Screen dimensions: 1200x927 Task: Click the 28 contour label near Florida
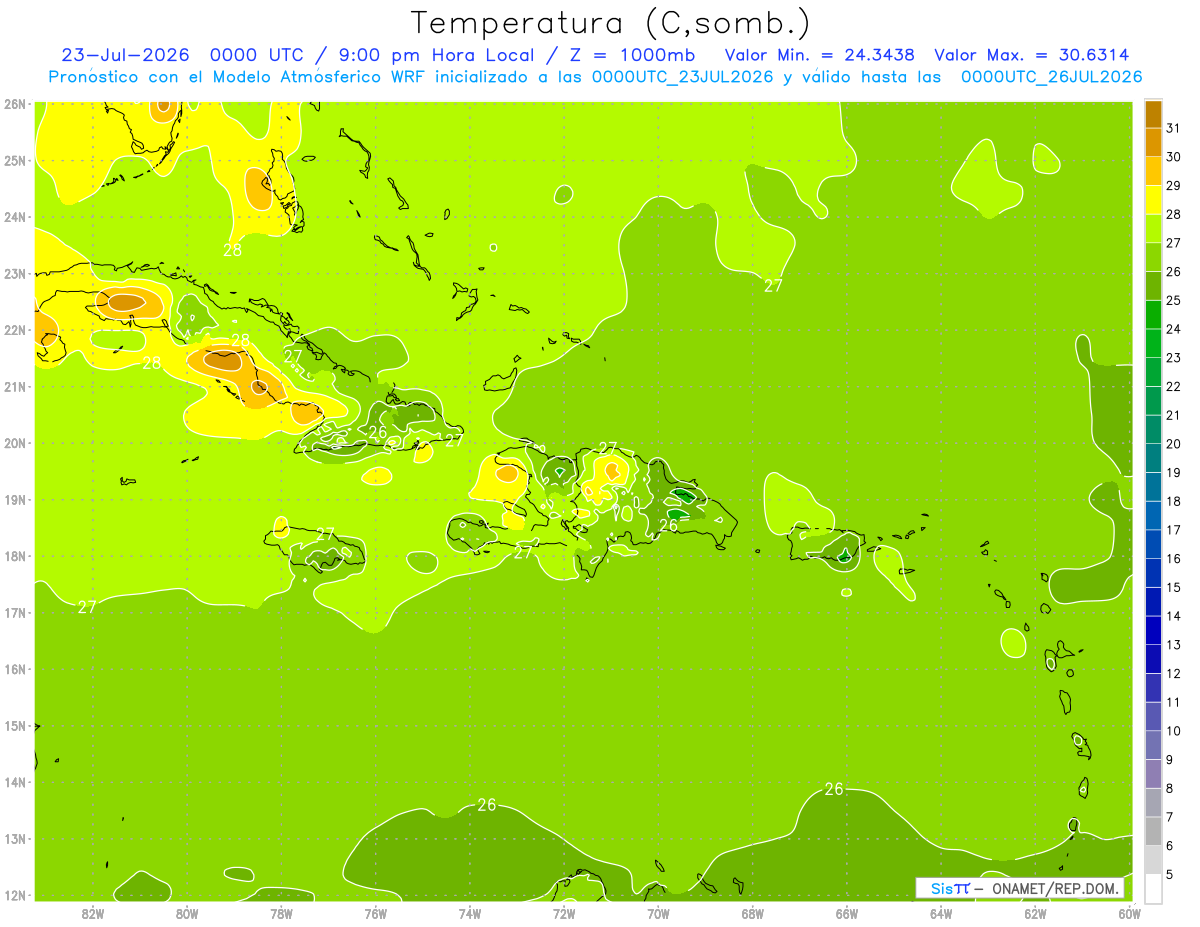click(x=232, y=250)
